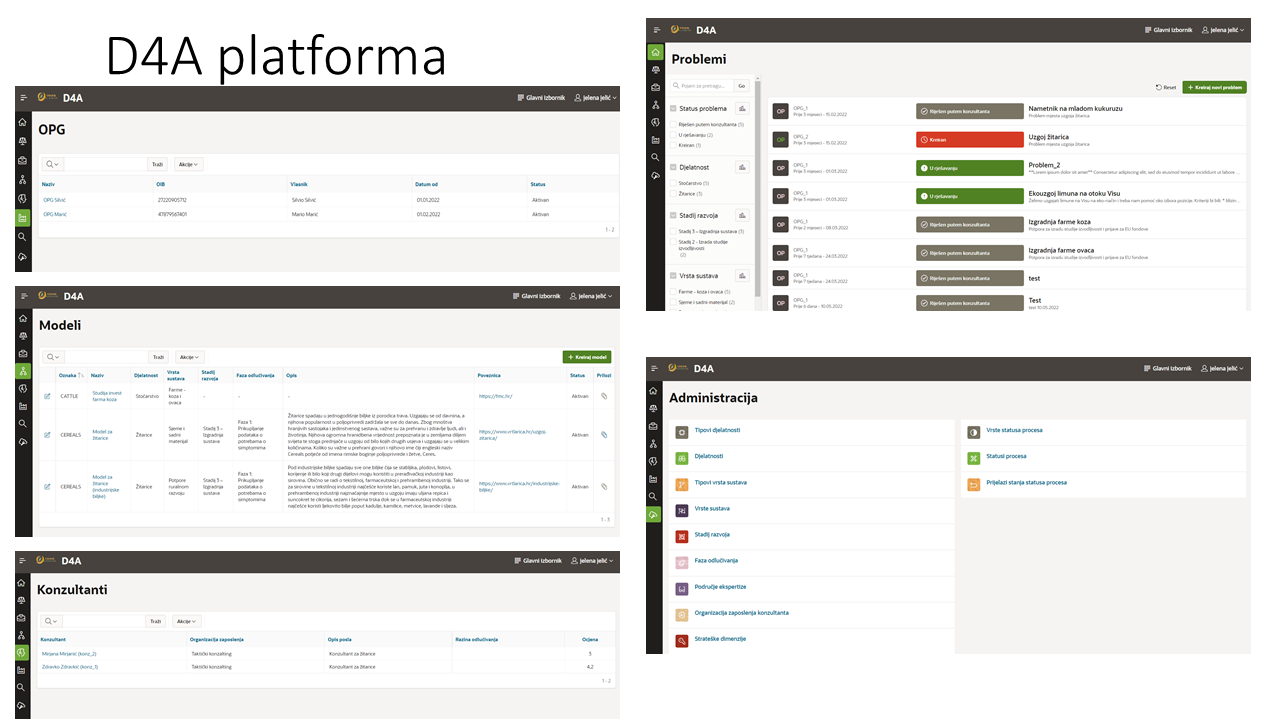Click the hierarchy icon in Problemi sidebar
This screenshot has width=1280, height=720.
tap(655, 104)
